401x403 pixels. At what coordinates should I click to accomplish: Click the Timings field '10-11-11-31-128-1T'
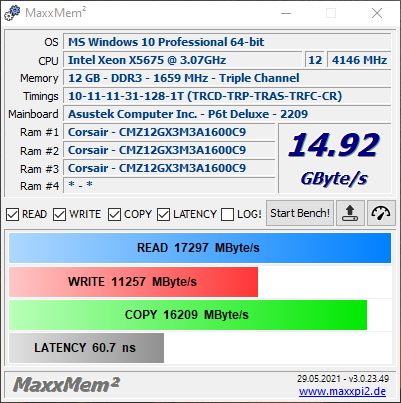tap(227, 96)
